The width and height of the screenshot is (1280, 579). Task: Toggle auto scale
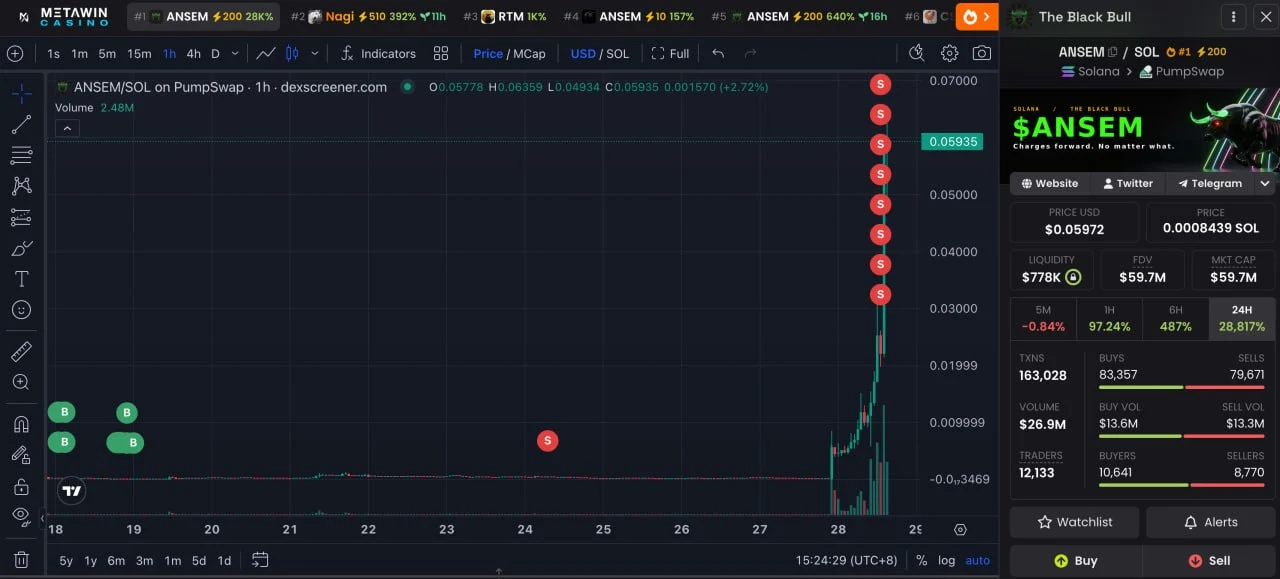click(x=978, y=560)
